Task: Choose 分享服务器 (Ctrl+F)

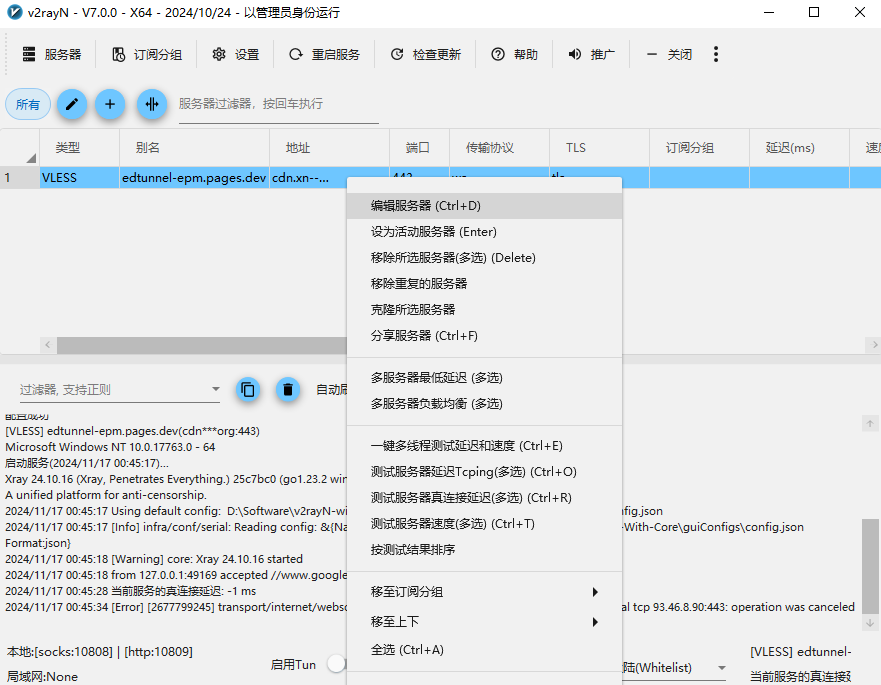Action: [x=484, y=335]
